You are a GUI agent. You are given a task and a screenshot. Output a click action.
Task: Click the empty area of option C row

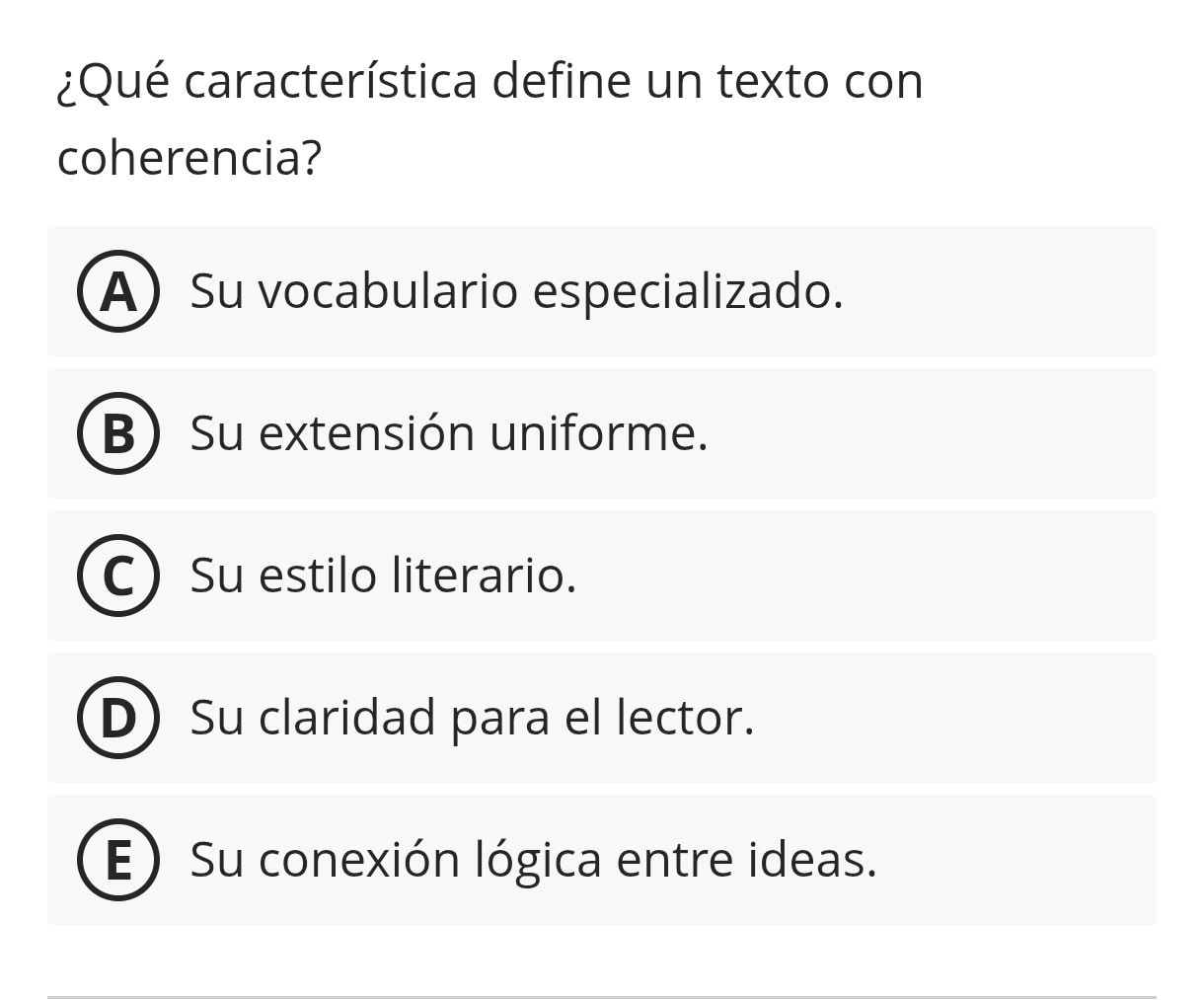868,576
